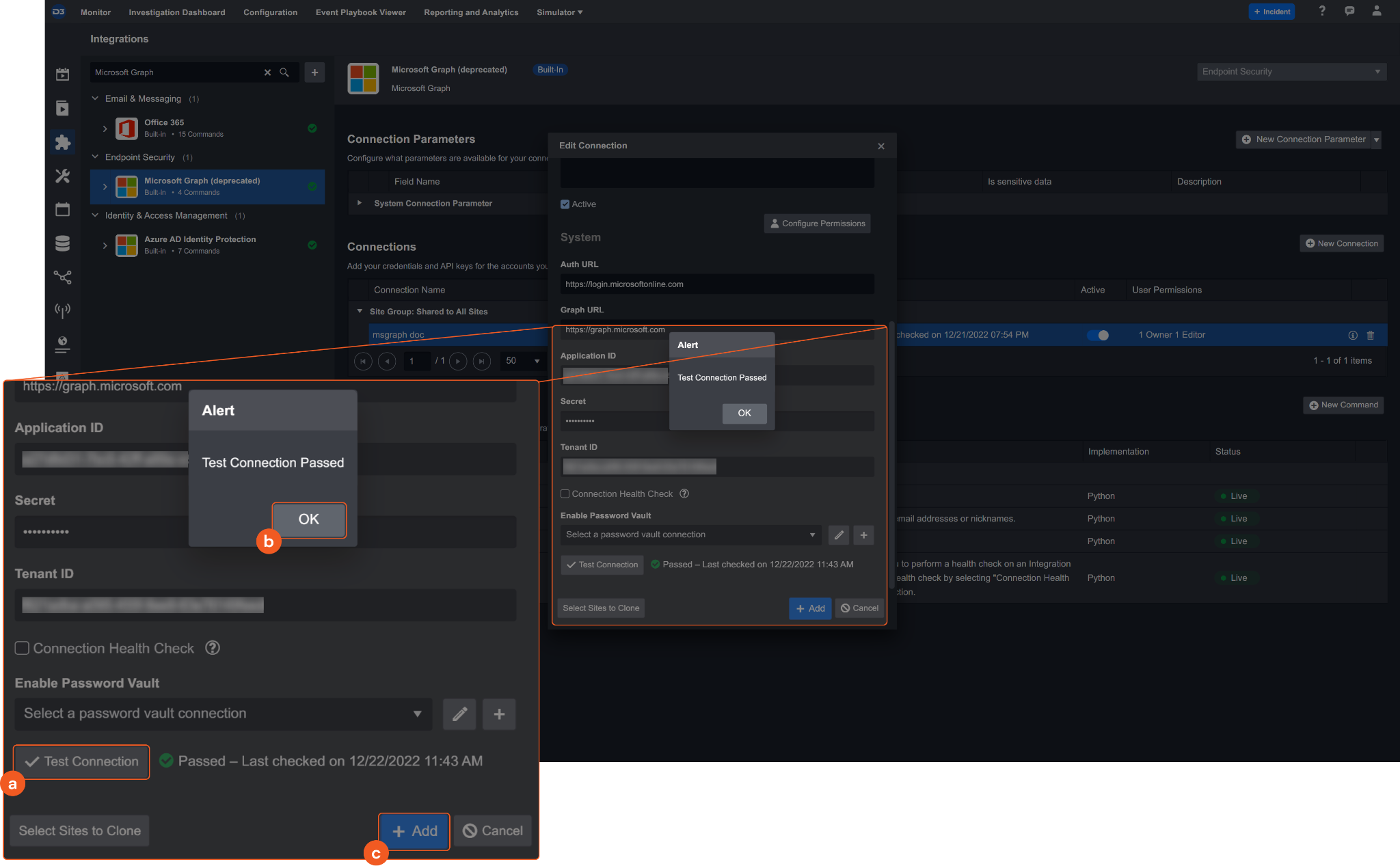Open the connections graph icon in sidebar
Screen dimensions: 1400x866
click(62, 277)
